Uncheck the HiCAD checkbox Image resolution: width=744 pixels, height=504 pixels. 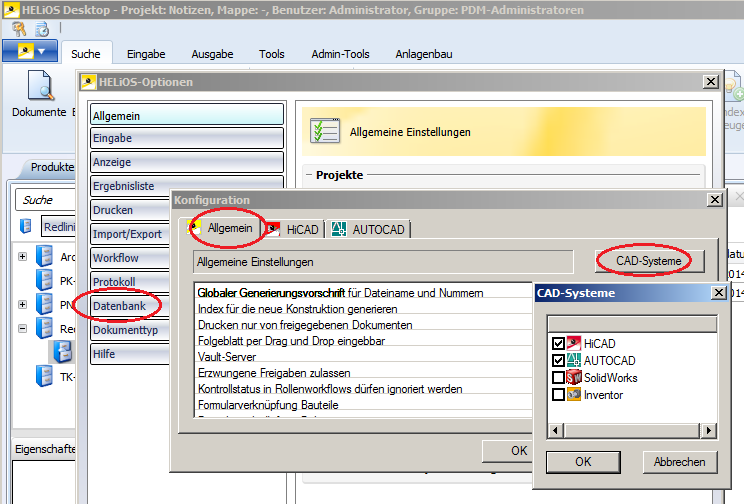tap(558, 343)
